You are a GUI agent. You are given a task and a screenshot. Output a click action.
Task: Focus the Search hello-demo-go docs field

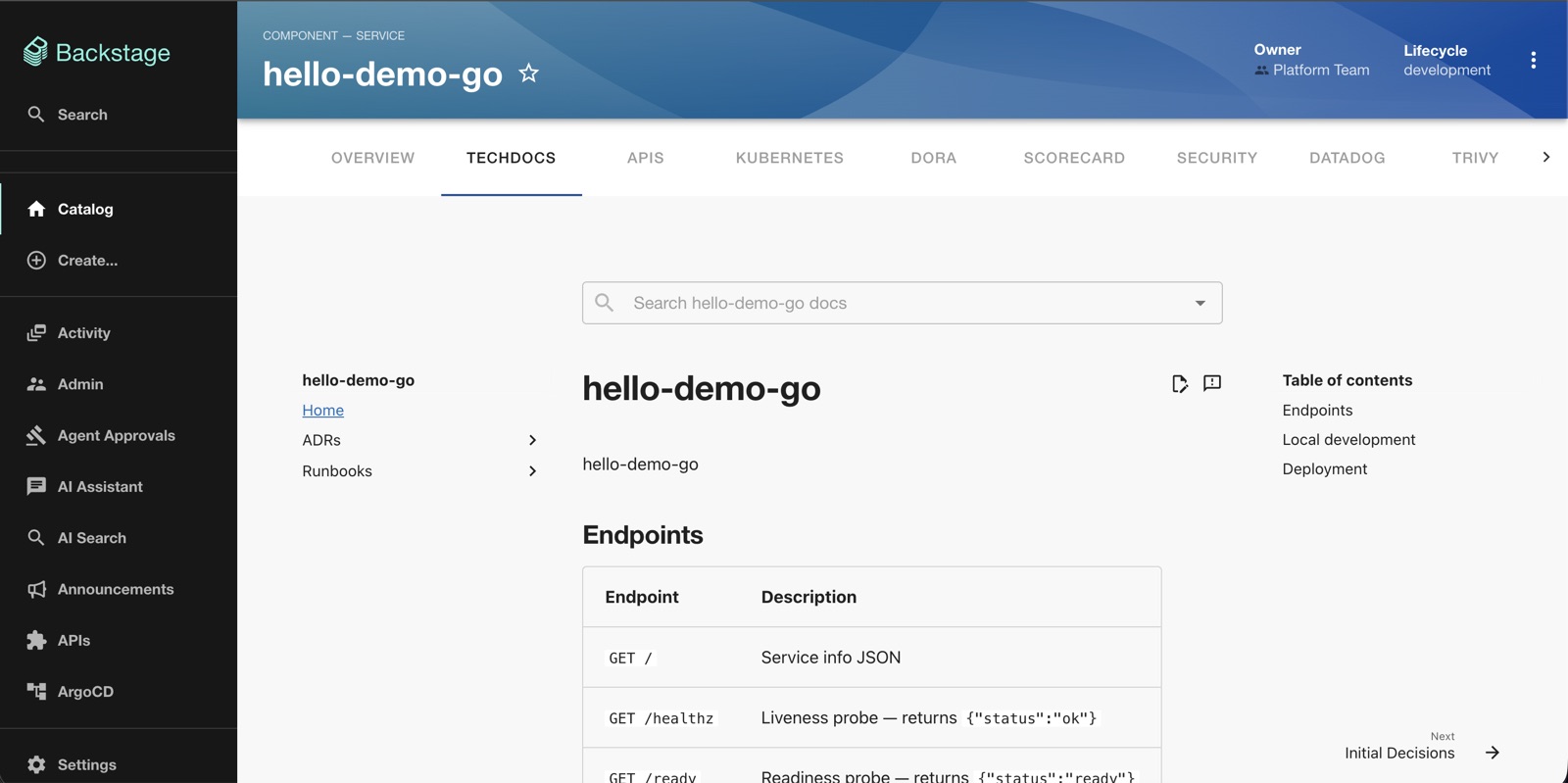click(x=902, y=303)
